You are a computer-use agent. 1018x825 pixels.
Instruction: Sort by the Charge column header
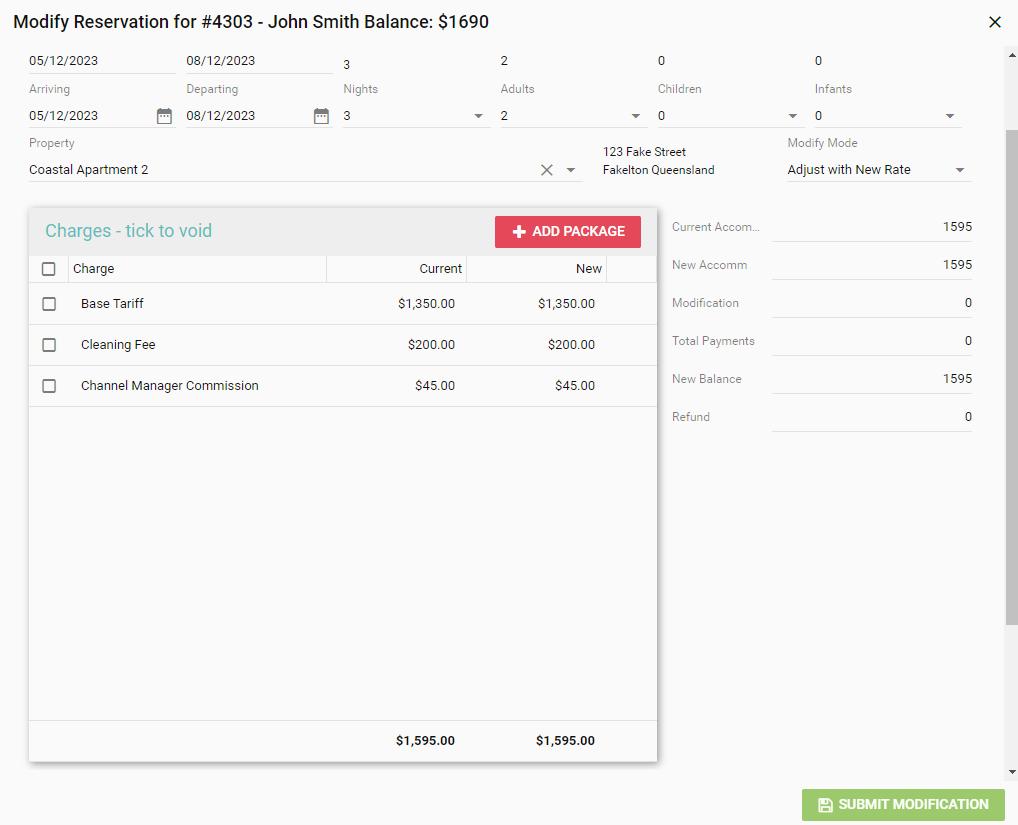[x=94, y=269]
